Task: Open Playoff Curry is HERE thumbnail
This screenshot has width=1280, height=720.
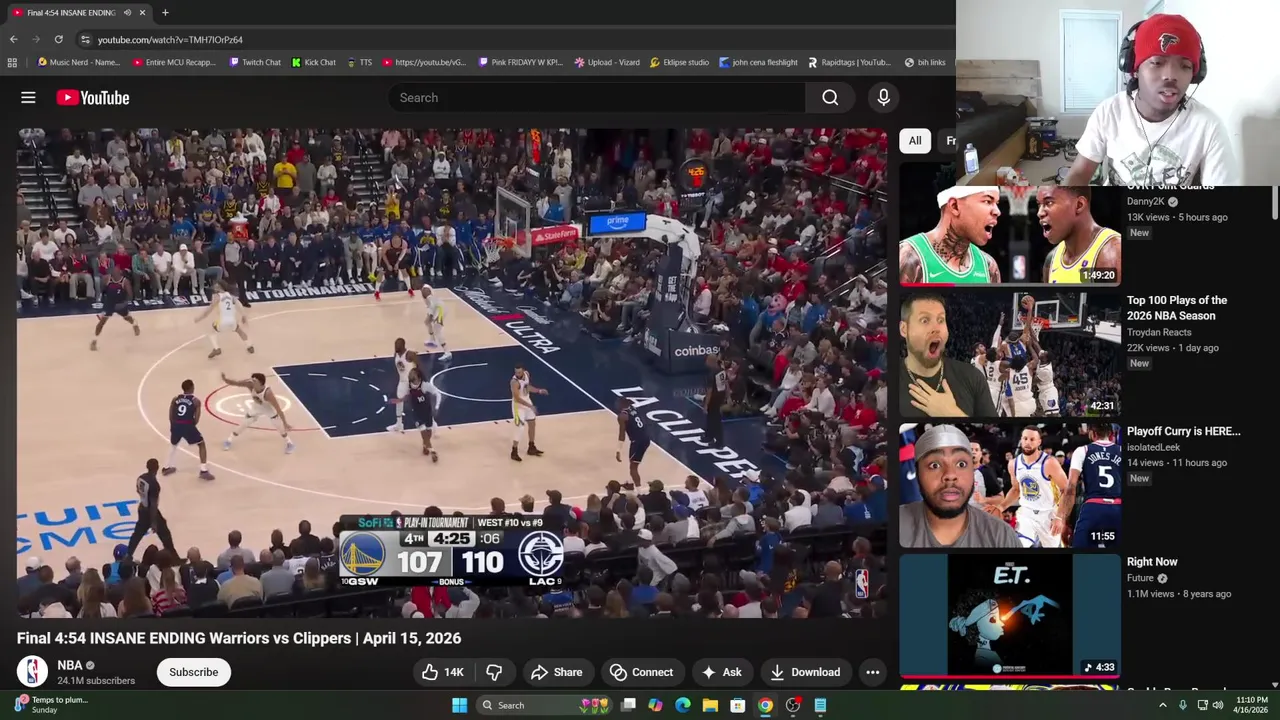Action: coord(1010,485)
